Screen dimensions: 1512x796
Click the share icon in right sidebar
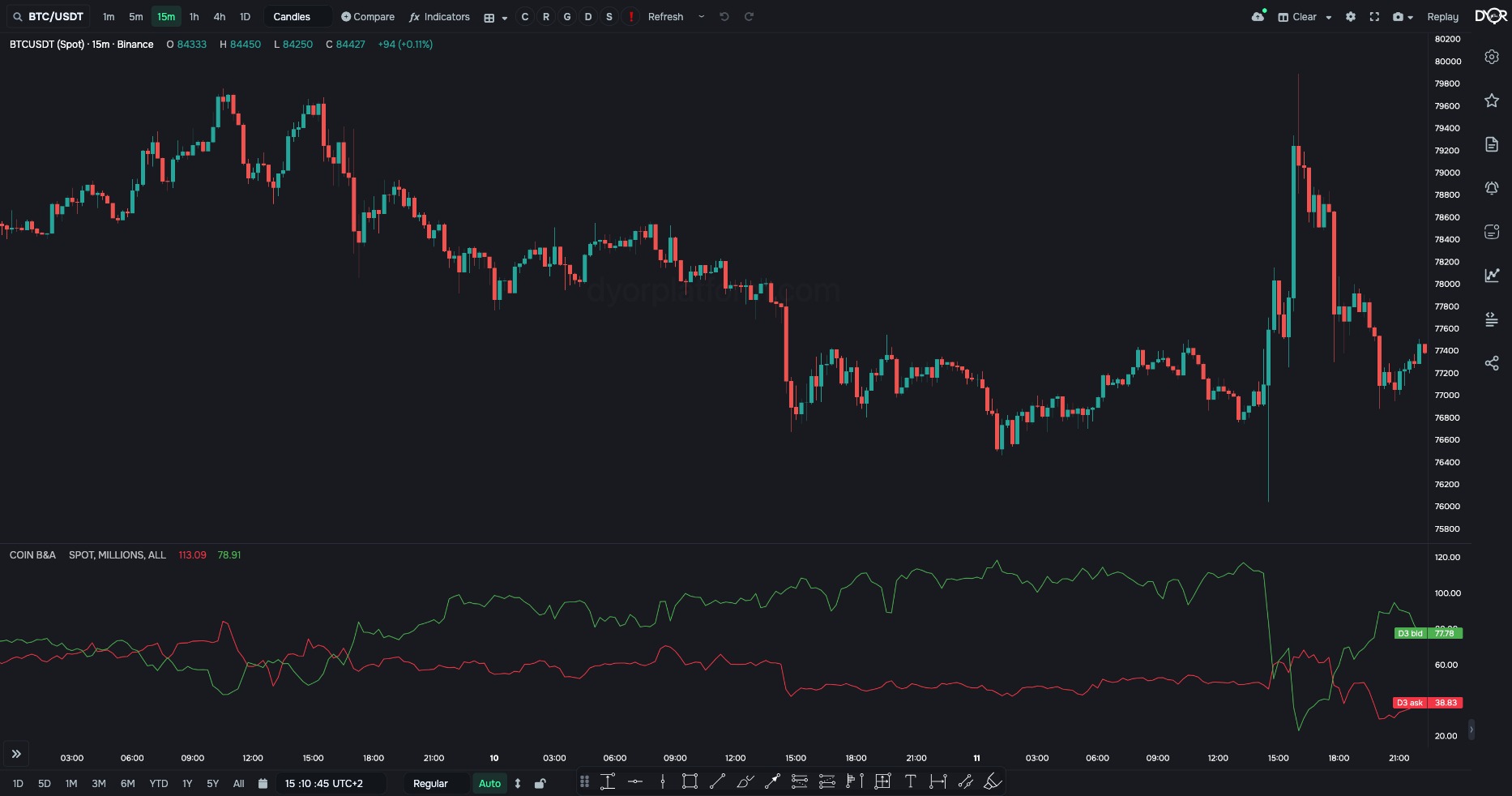1492,363
